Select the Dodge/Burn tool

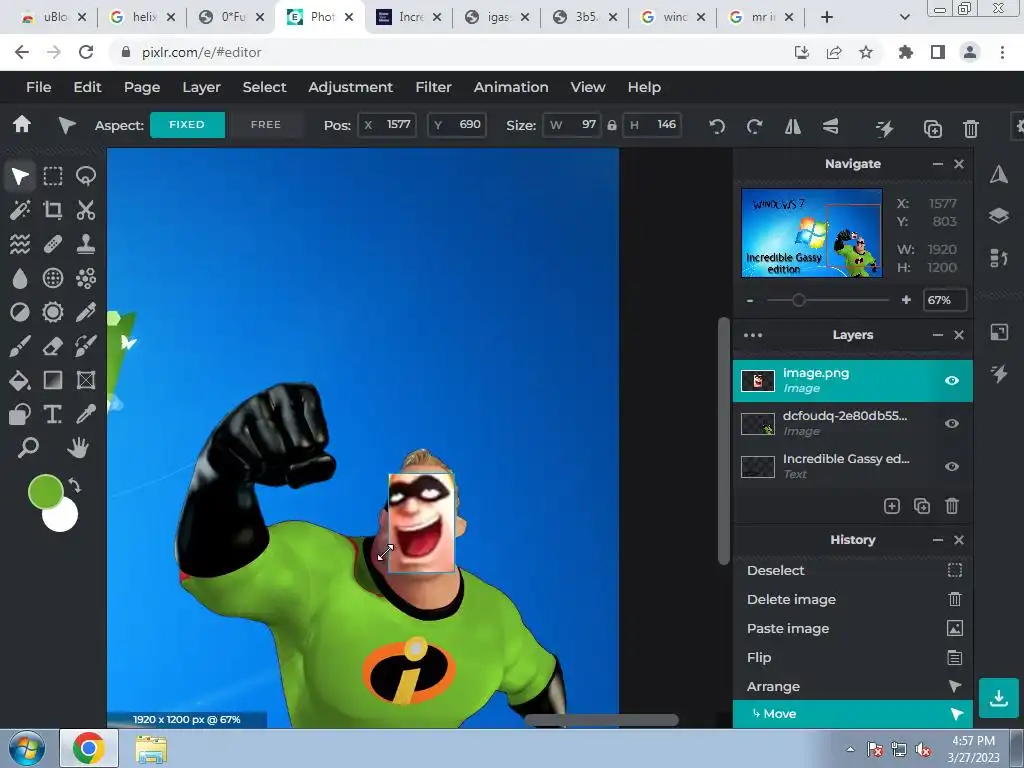pyautogui.click(x=20, y=312)
